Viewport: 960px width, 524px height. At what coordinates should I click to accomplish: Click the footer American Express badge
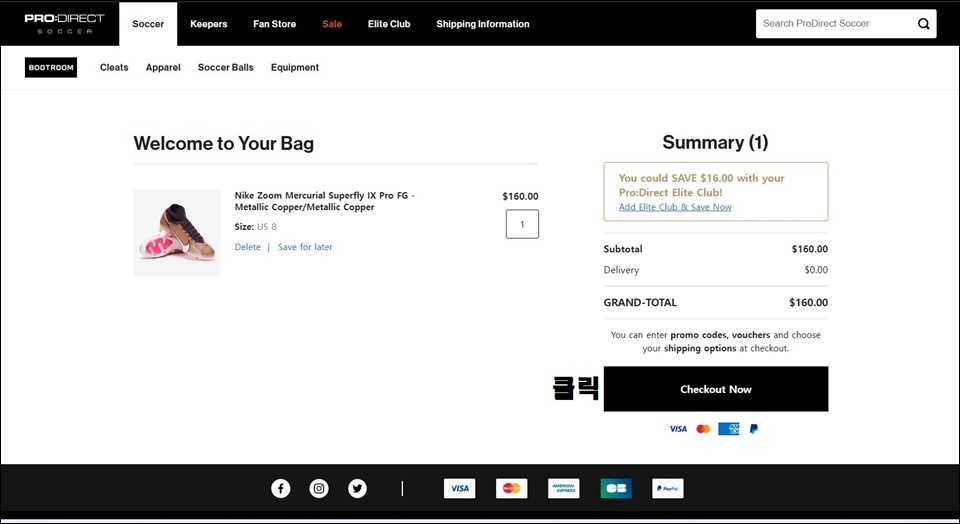point(563,488)
